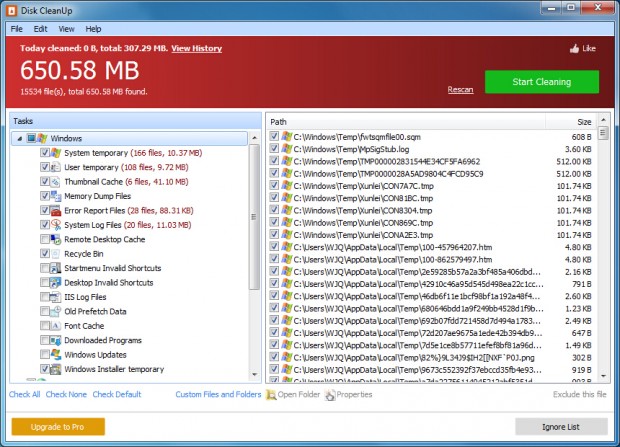This screenshot has height=447, width=620.
Task: Click the file list scroll-up arrow
Action: (603, 119)
